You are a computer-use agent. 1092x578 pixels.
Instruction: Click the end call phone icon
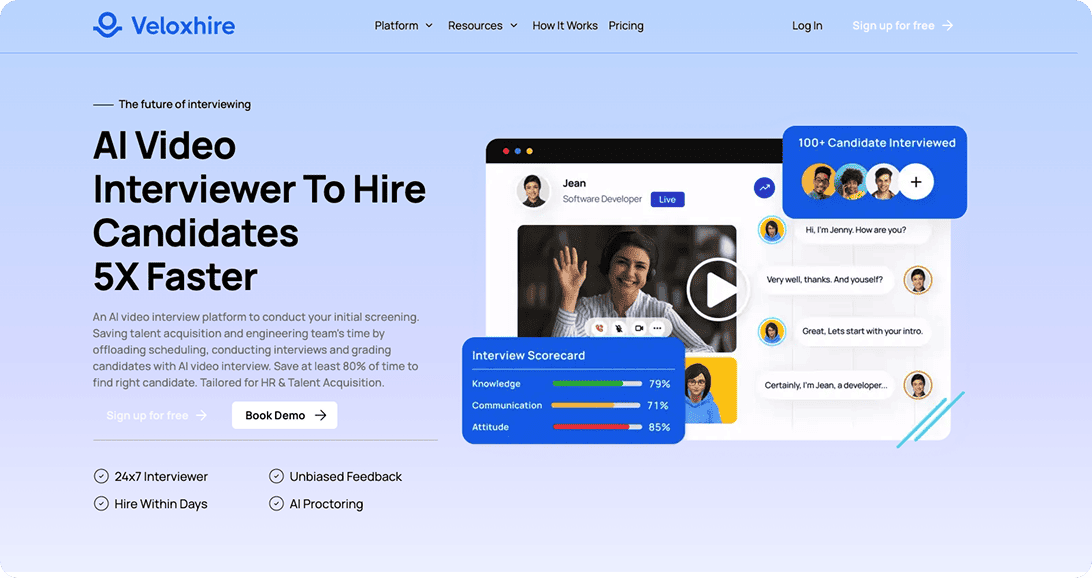(600, 328)
